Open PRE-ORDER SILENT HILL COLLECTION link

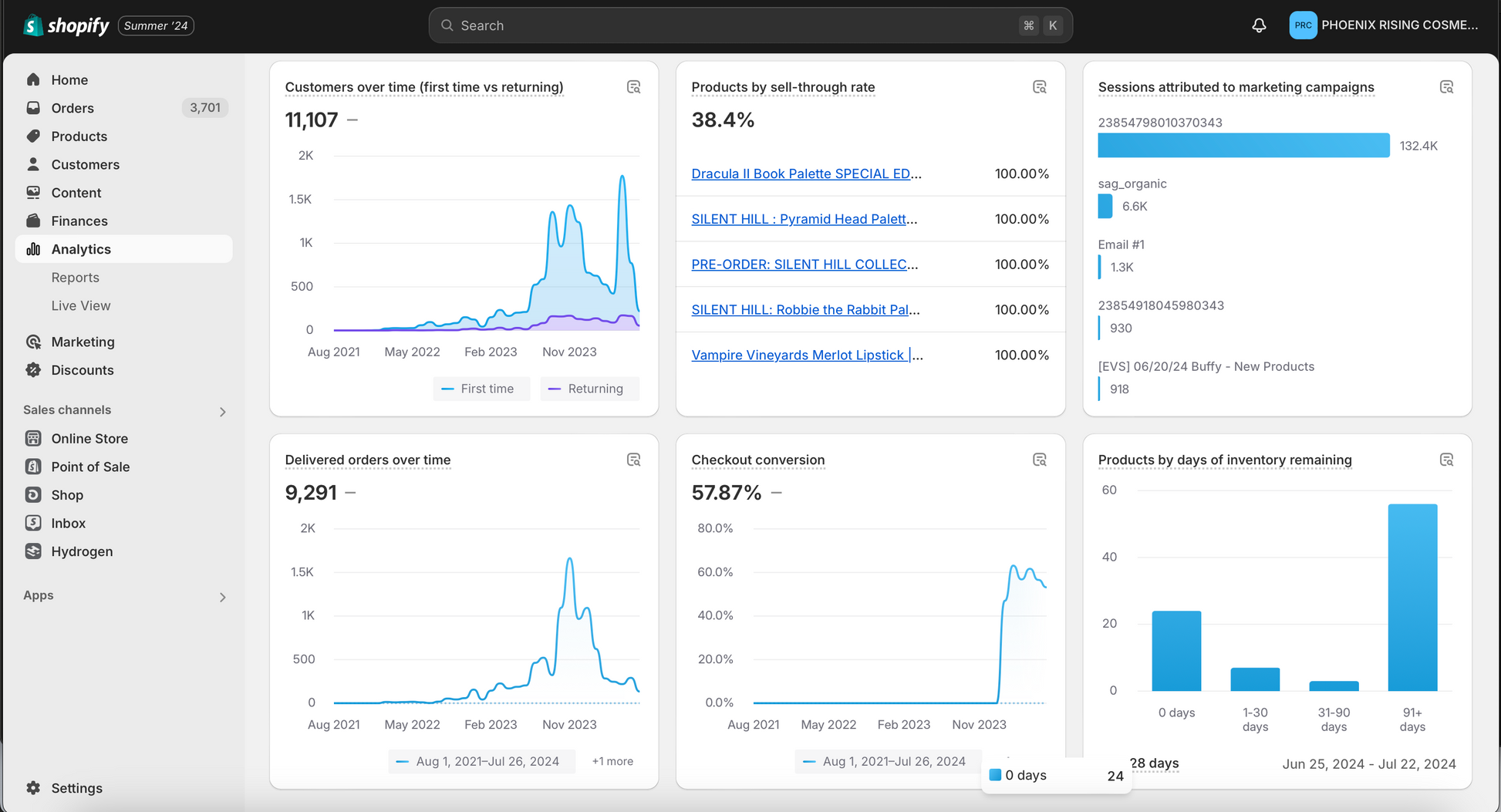804,264
